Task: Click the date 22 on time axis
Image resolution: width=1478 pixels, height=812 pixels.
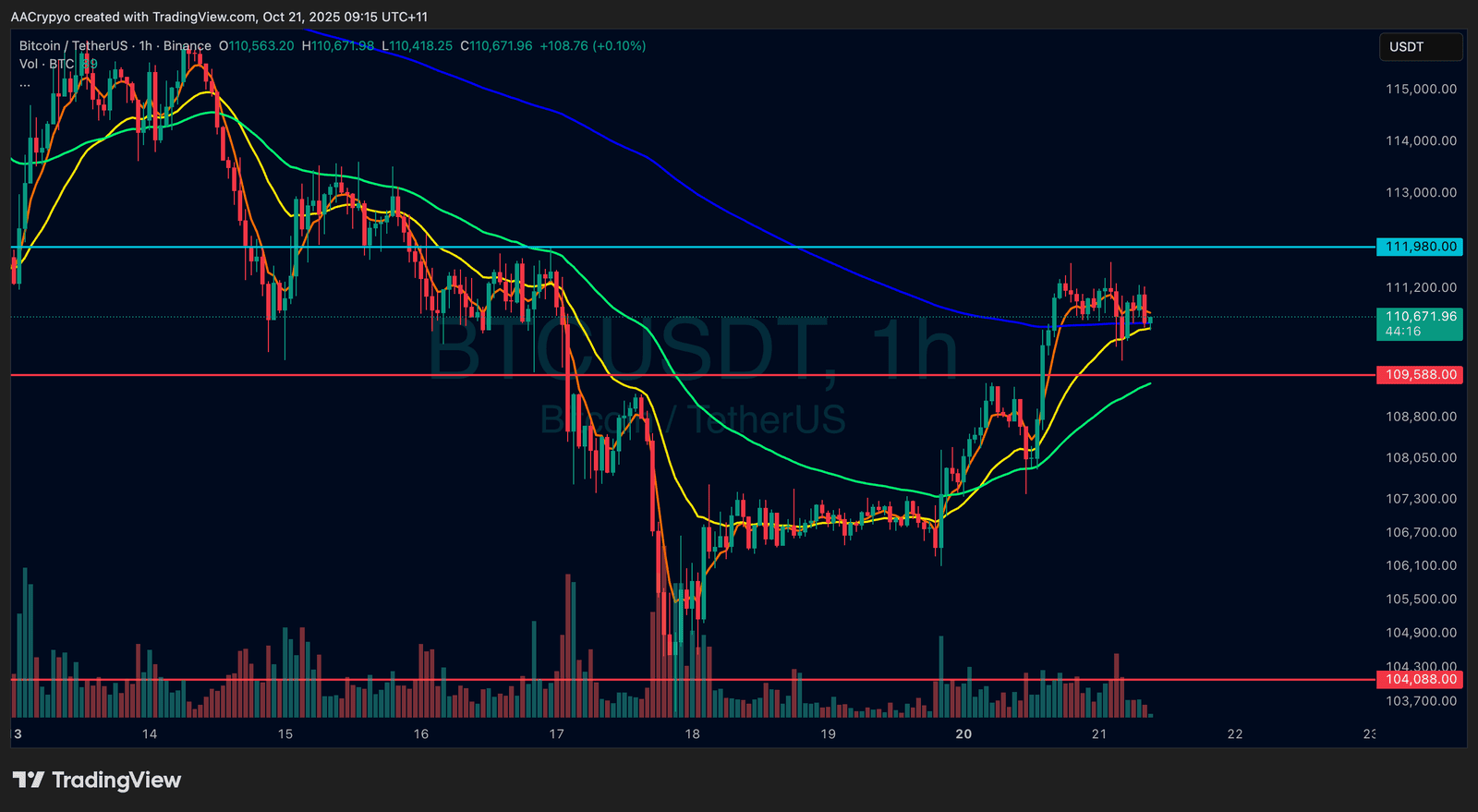Action: click(x=1234, y=734)
